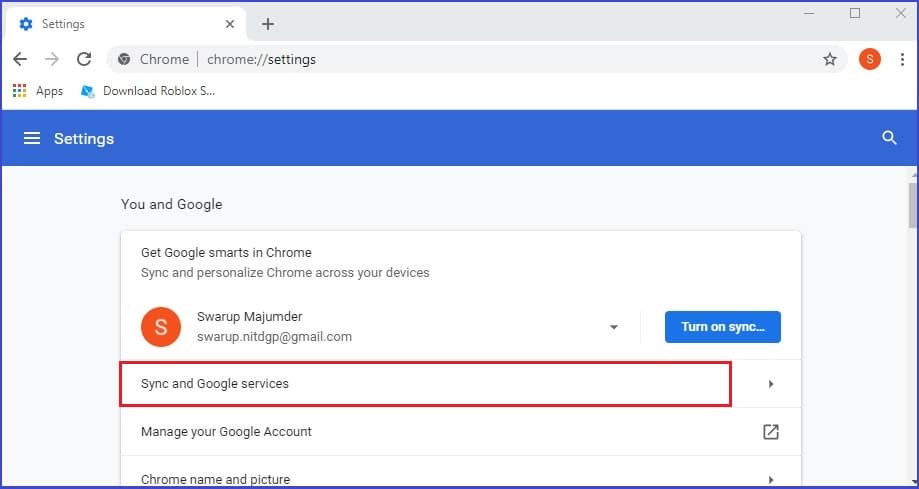Select the Settings browser tab
The image size is (919, 489).
(125, 24)
